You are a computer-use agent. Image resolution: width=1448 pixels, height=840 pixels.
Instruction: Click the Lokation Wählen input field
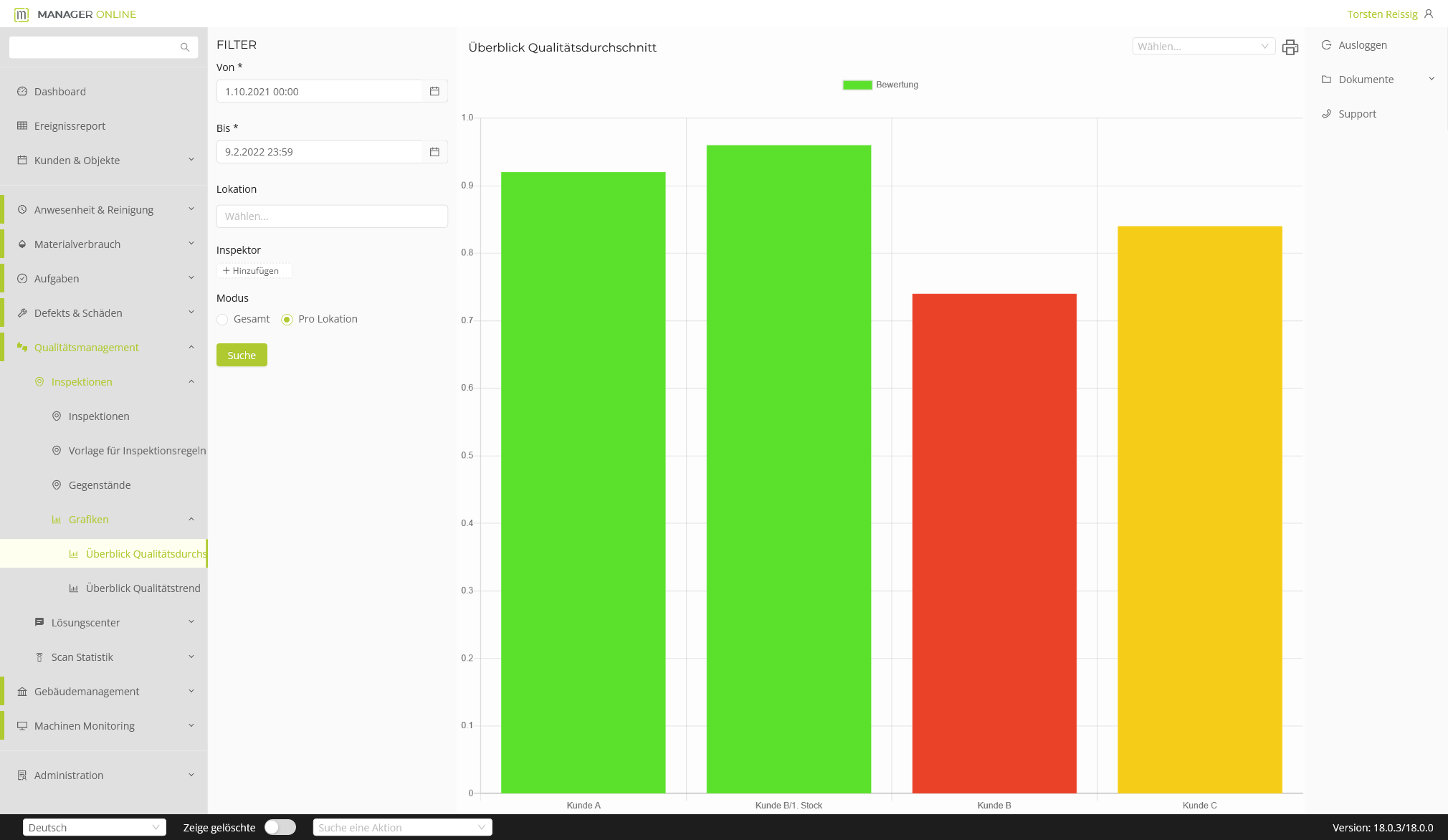[x=332, y=216]
